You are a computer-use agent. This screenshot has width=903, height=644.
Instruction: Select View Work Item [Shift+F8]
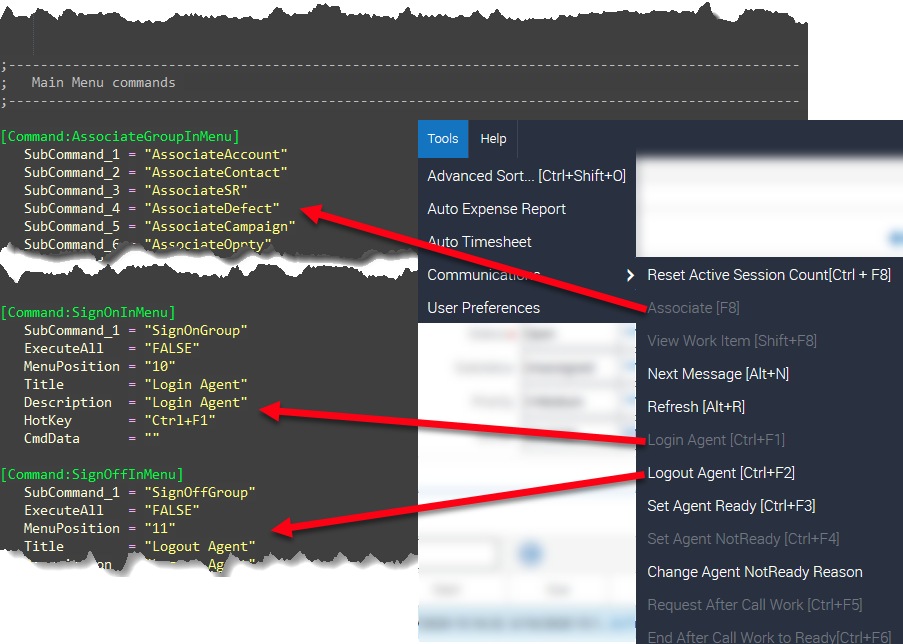731,341
